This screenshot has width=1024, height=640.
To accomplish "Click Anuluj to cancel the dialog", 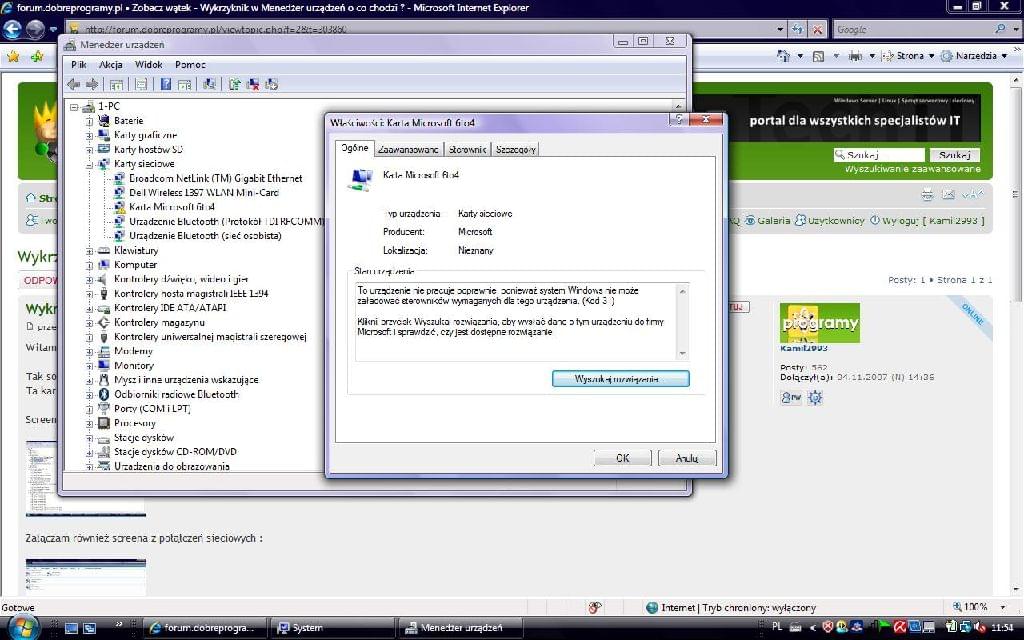I will click(687, 458).
